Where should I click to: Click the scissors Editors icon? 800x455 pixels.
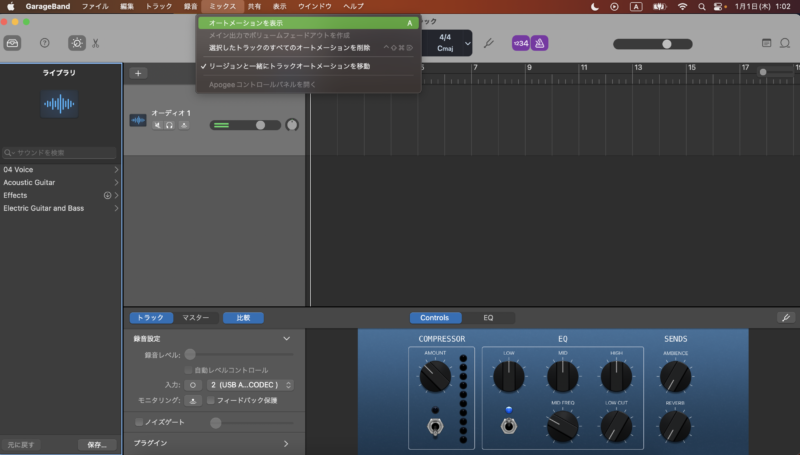click(95, 43)
